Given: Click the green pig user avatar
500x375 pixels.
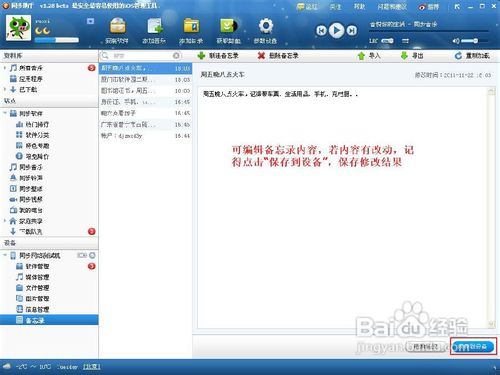Looking at the screenshot, I should coord(18,28).
